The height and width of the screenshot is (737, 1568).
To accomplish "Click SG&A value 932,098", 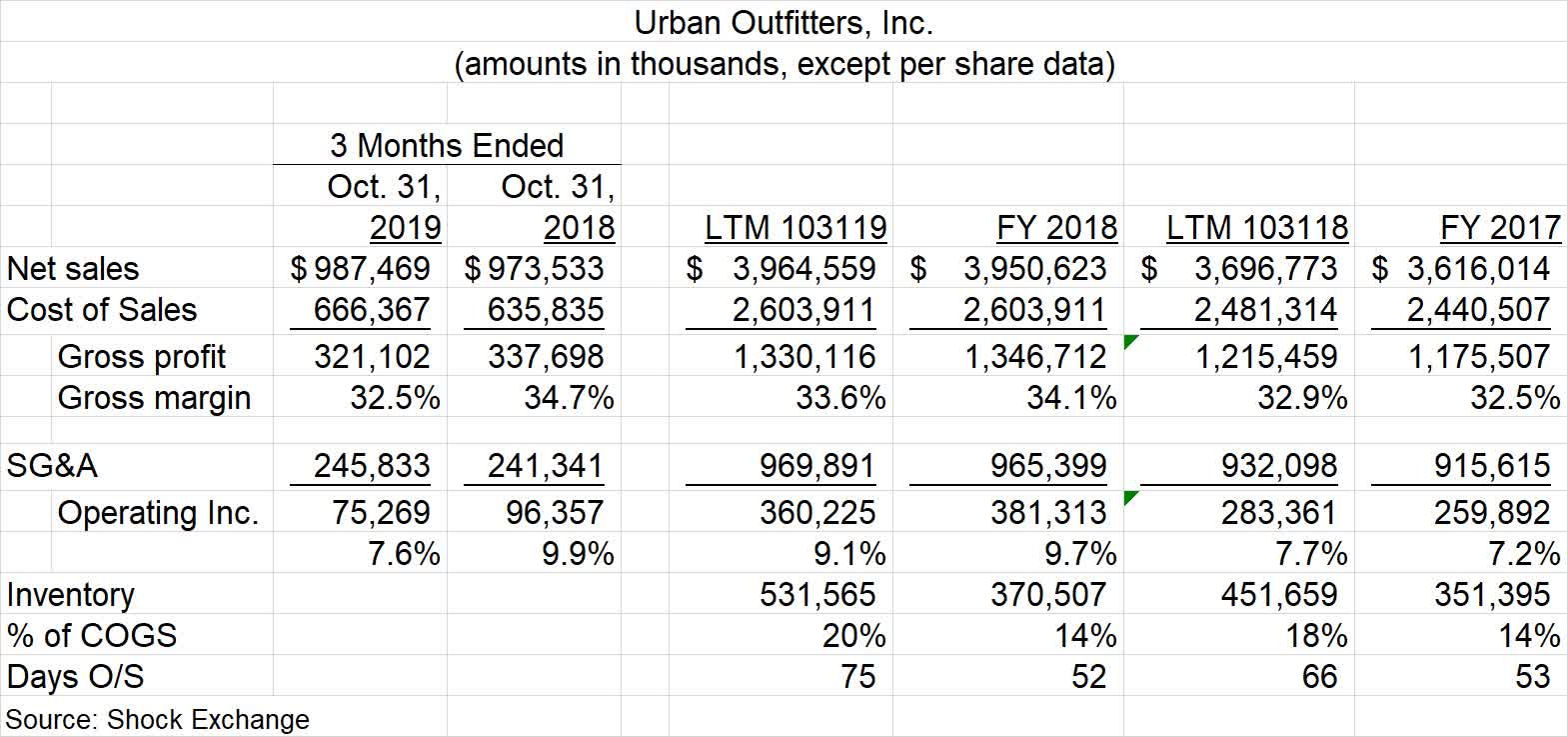I will tap(1279, 466).
